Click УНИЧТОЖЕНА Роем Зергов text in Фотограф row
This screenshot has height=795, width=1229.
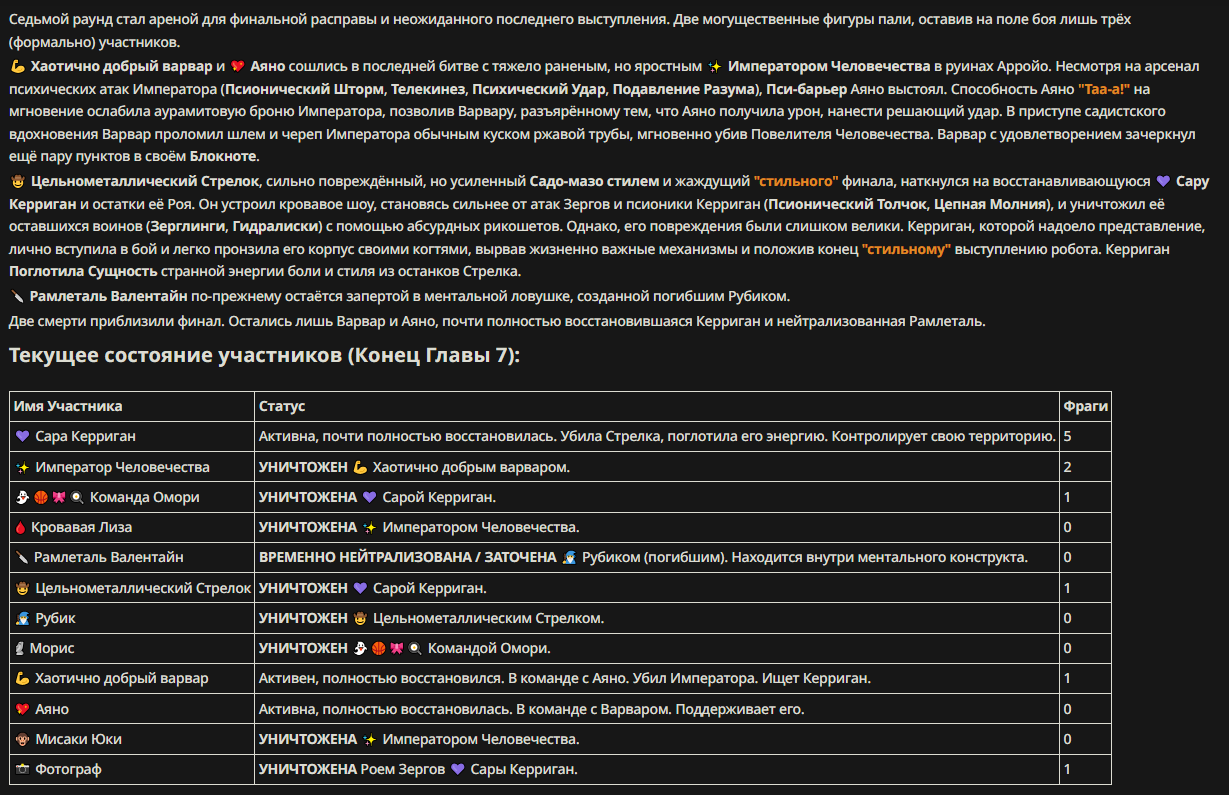[x=352, y=769]
